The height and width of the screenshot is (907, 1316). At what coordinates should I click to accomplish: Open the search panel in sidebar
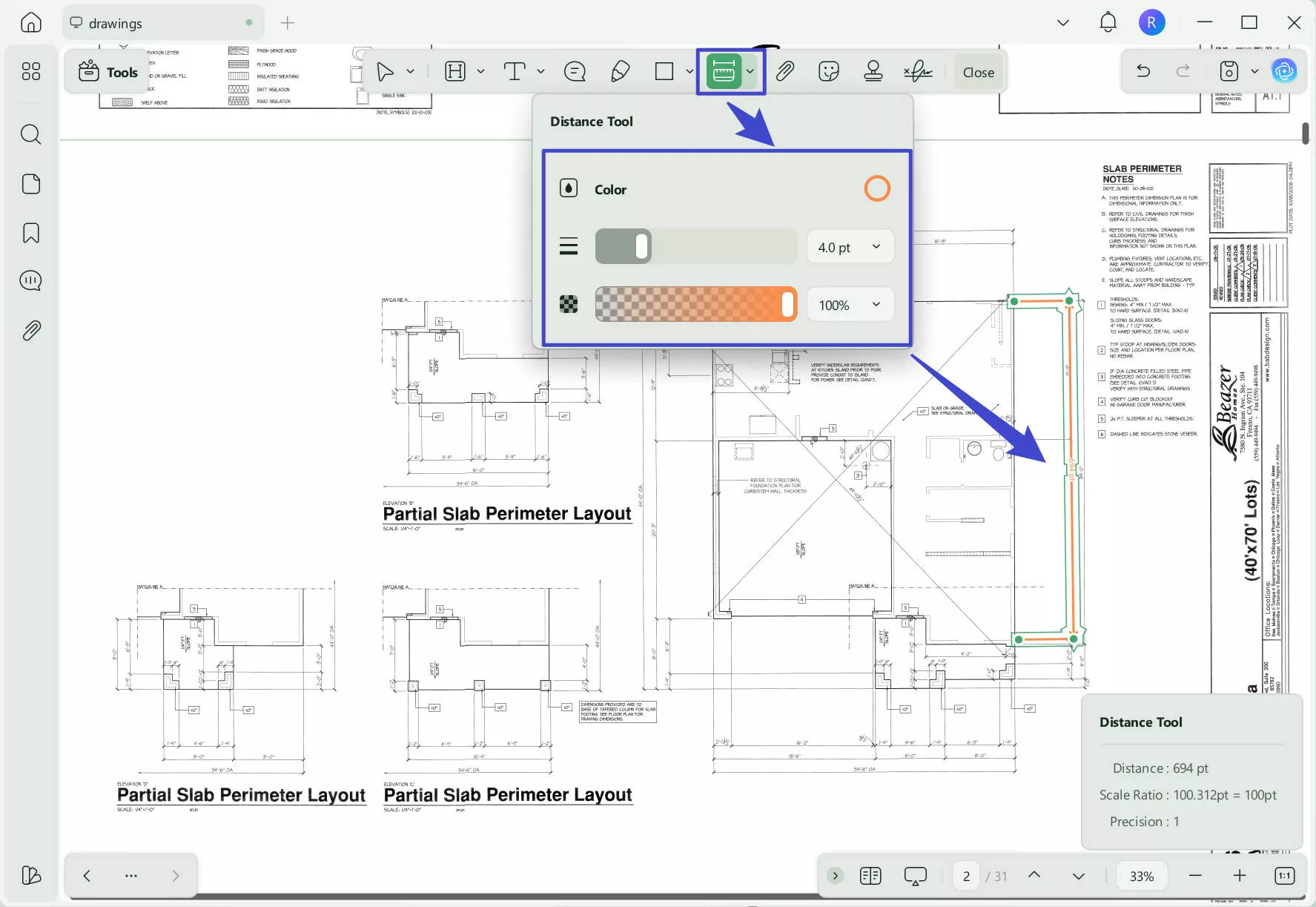point(30,134)
